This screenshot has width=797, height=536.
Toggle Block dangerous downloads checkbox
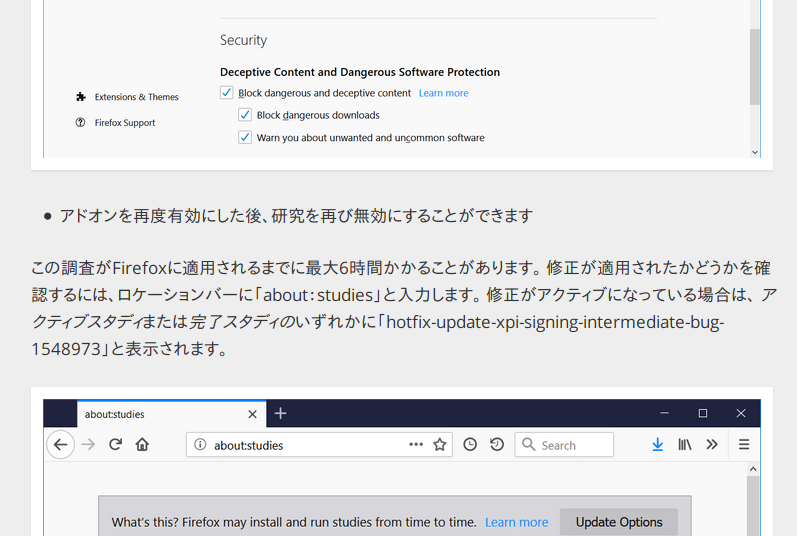[245, 115]
